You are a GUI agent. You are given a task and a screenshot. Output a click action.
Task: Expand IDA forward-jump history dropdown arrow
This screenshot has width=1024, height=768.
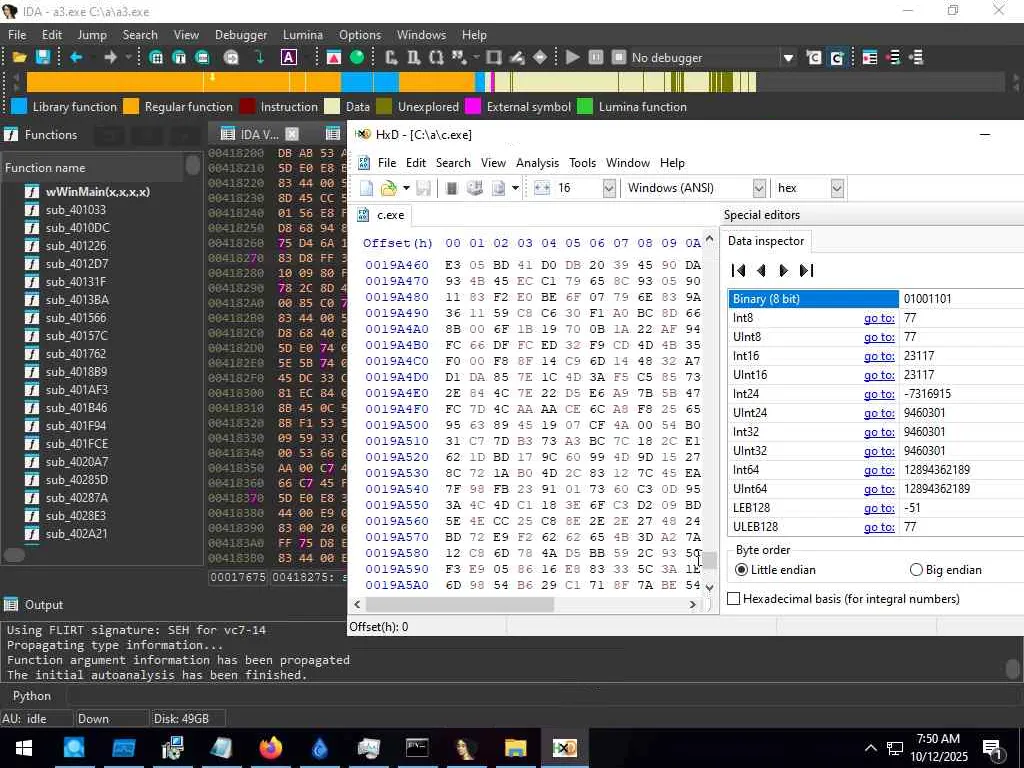point(128,57)
